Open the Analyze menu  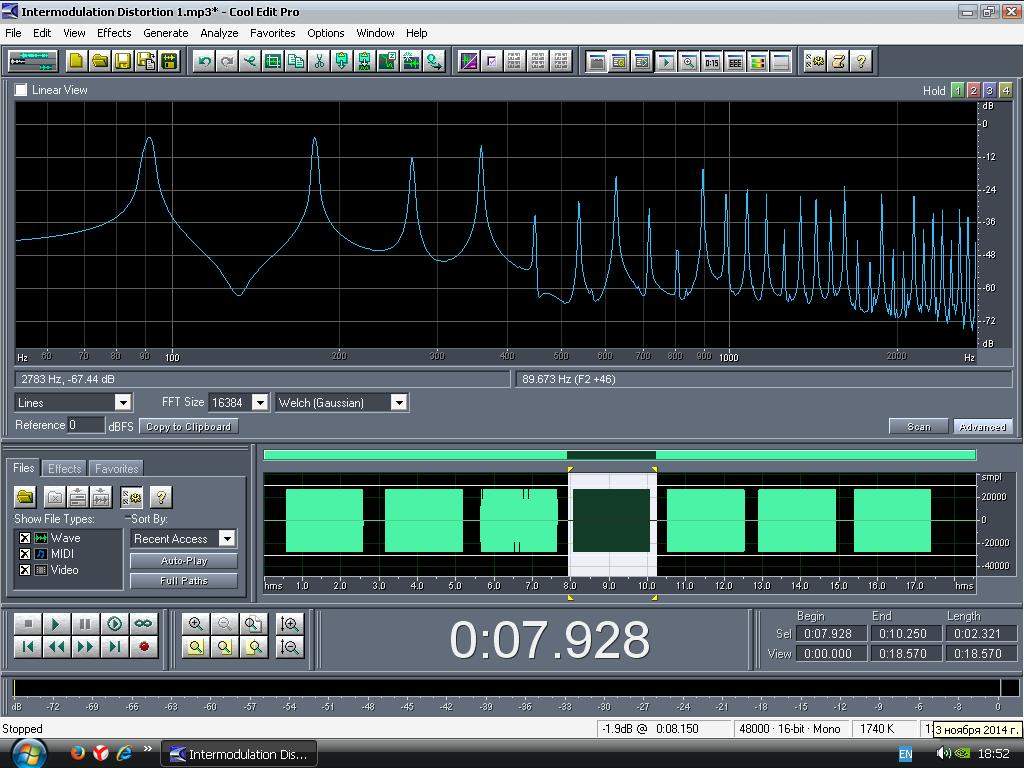[219, 33]
